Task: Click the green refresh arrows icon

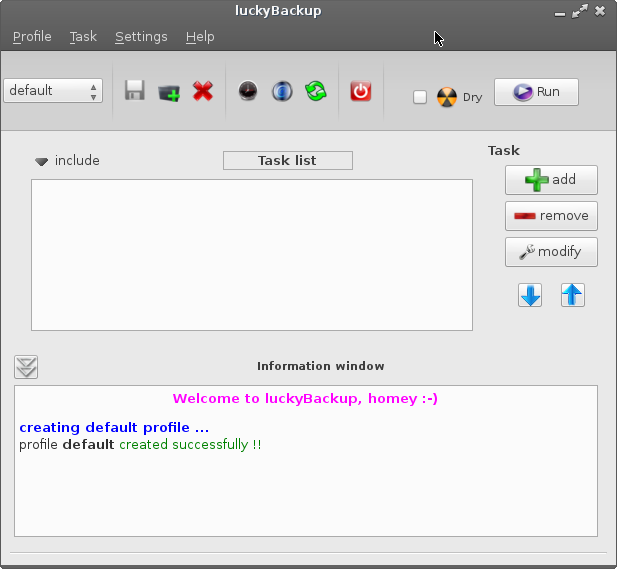Action: (x=316, y=91)
